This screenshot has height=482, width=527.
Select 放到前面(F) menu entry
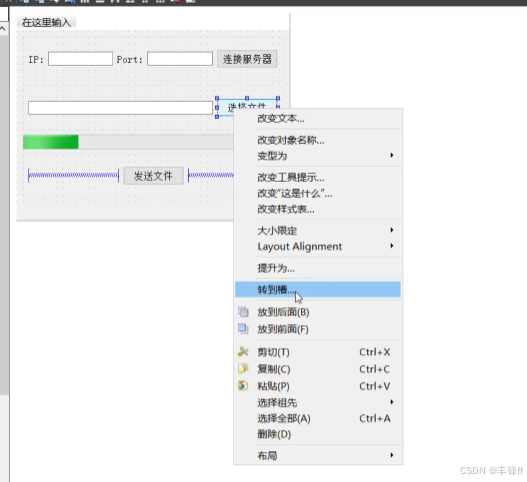318,329
